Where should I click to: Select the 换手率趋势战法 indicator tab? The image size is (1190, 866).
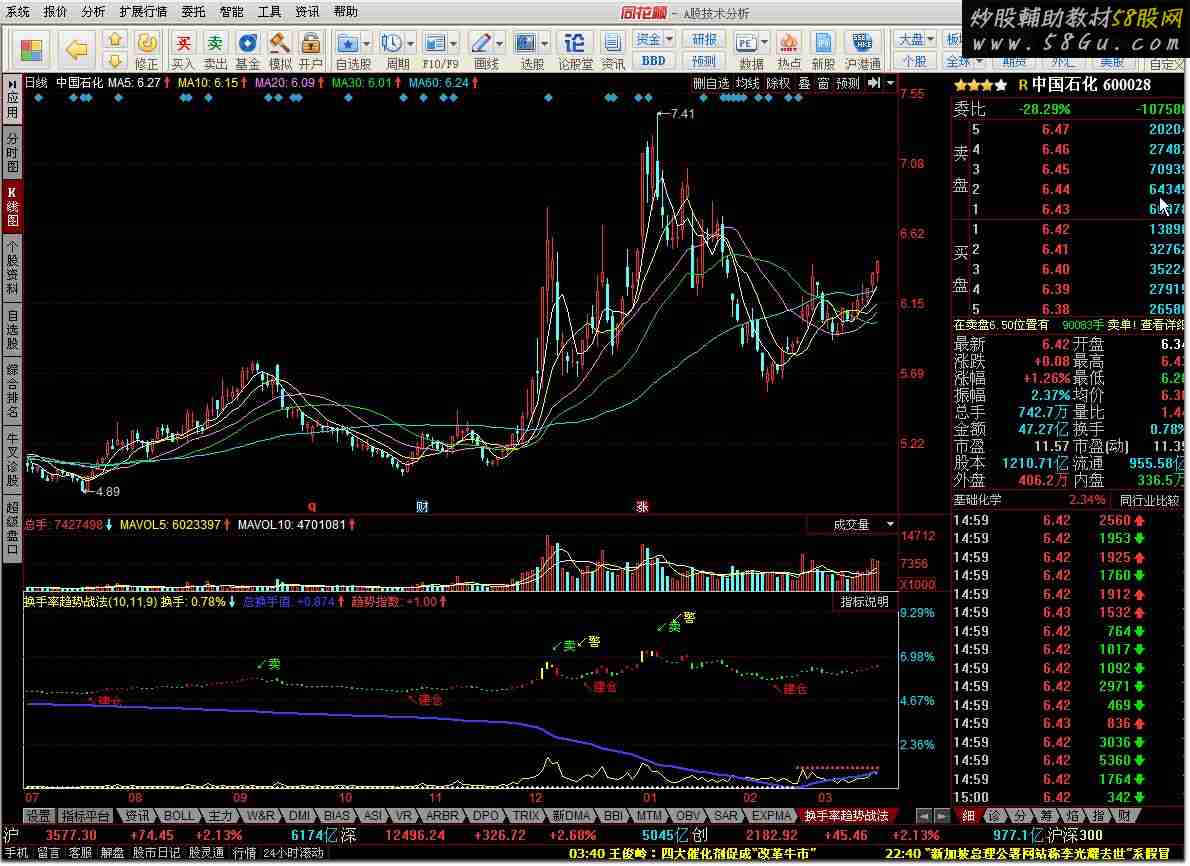tap(846, 816)
